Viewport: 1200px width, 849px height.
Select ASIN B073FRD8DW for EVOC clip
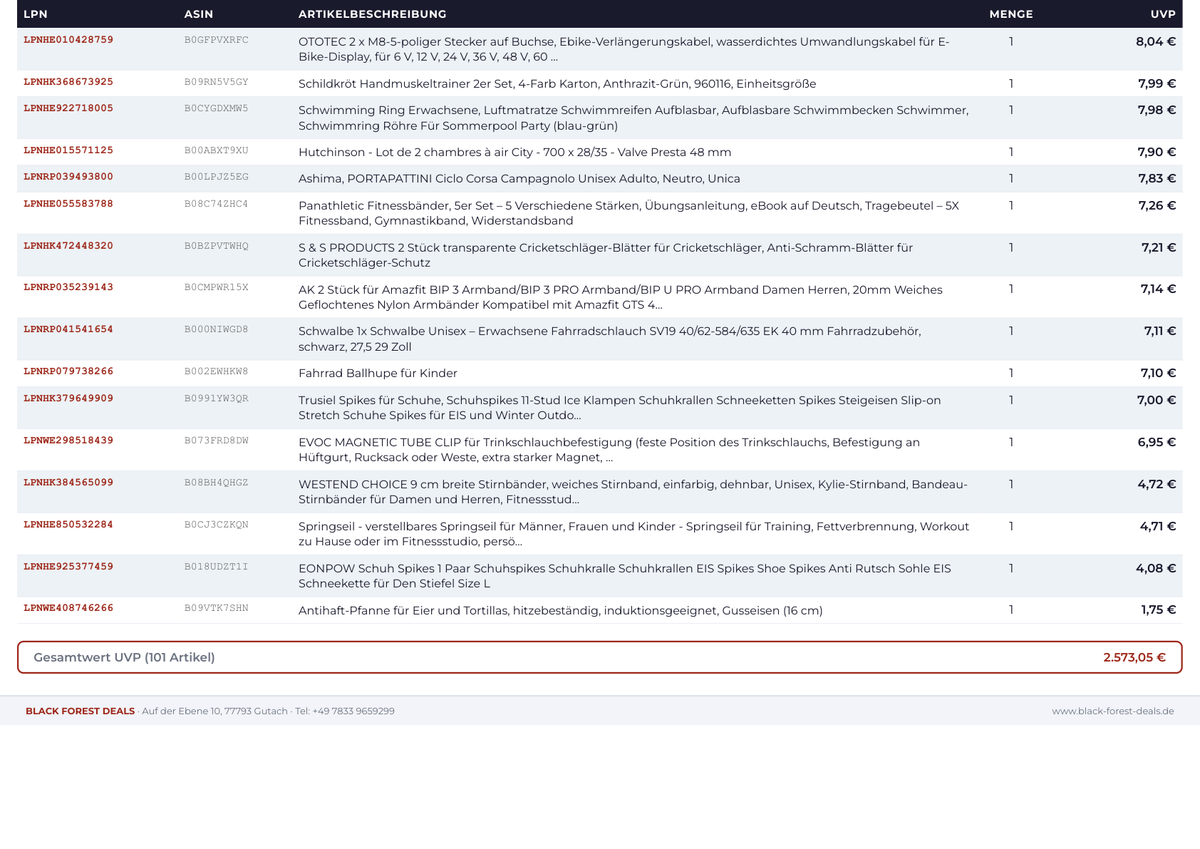(216, 440)
